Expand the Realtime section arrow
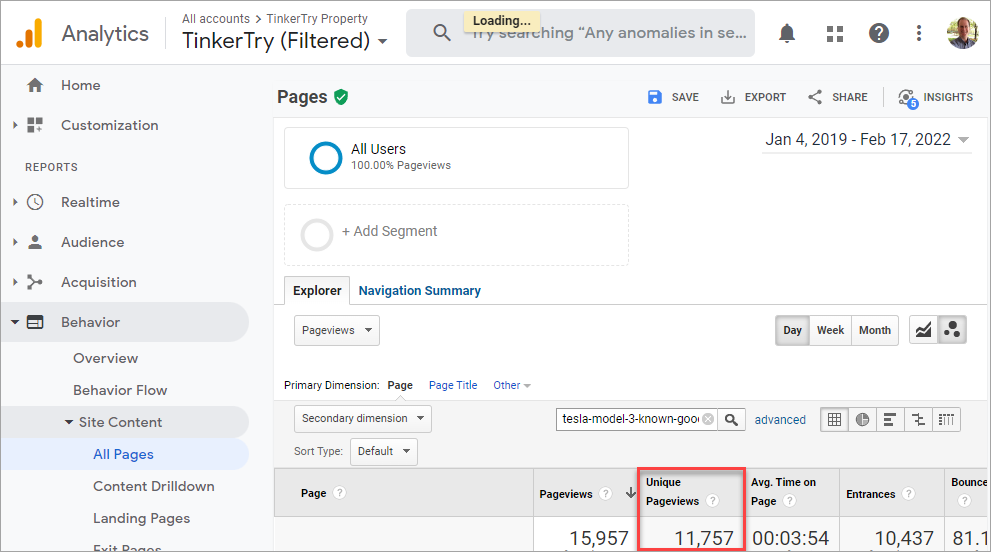This screenshot has width=991, height=552. [x=15, y=202]
